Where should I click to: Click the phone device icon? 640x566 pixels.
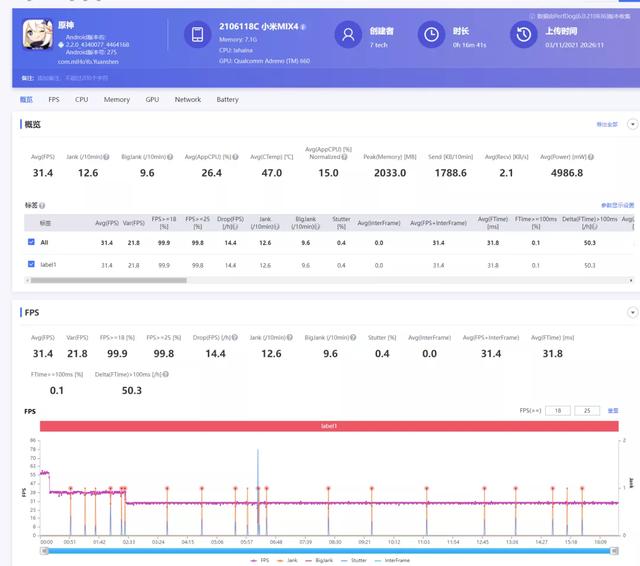[195, 35]
